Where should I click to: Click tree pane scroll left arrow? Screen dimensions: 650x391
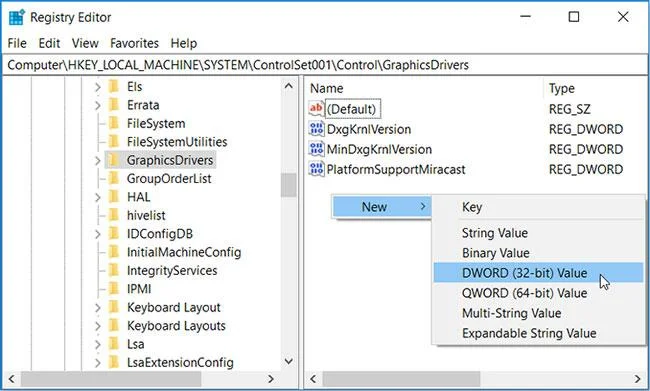click(x=12, y=379)
